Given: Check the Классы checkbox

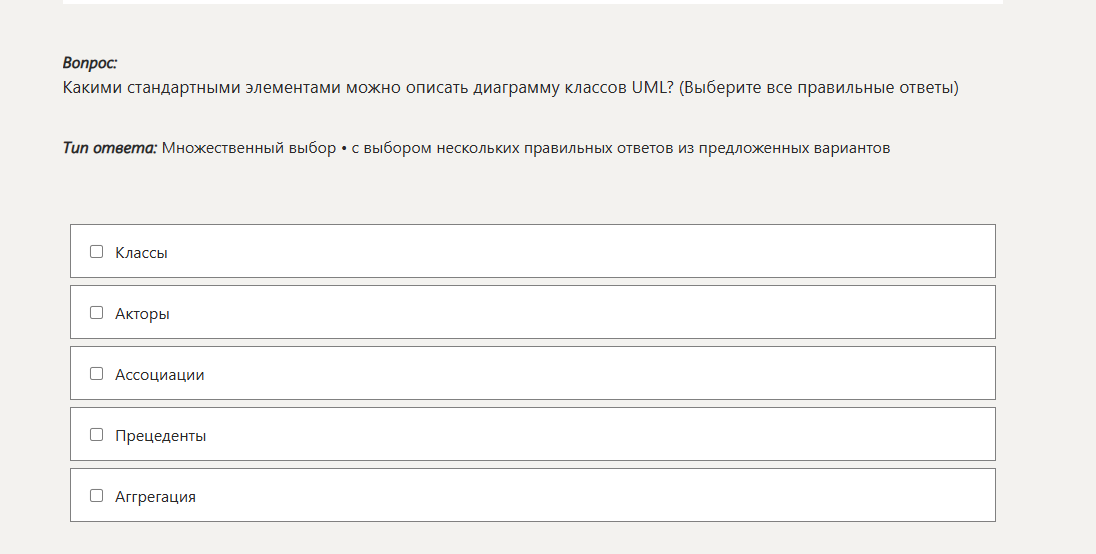Looking at the screenshot, I should [x=97, y=252].
